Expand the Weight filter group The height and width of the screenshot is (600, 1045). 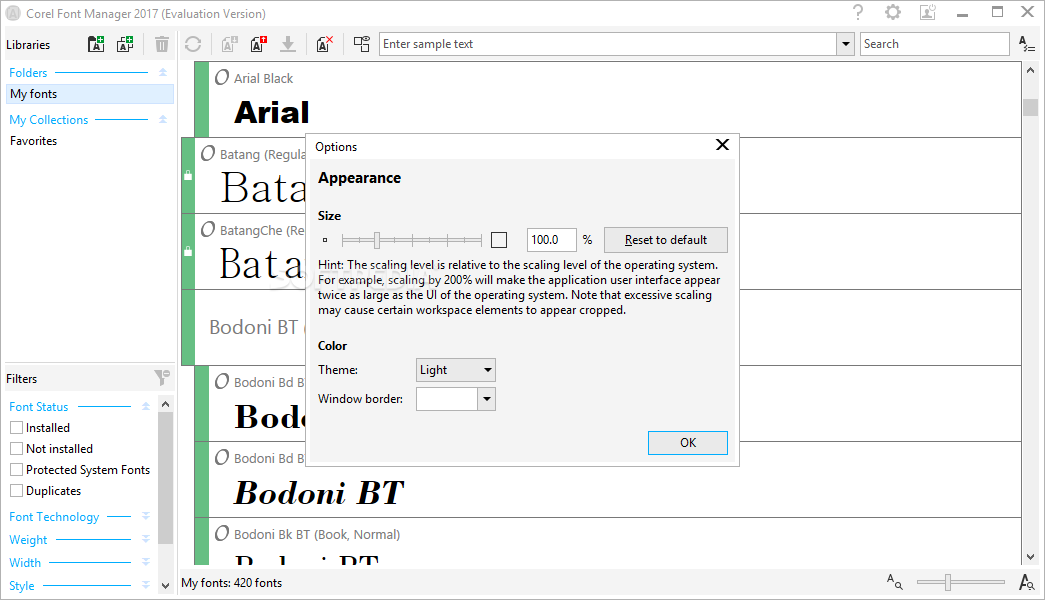pos(146,539)
